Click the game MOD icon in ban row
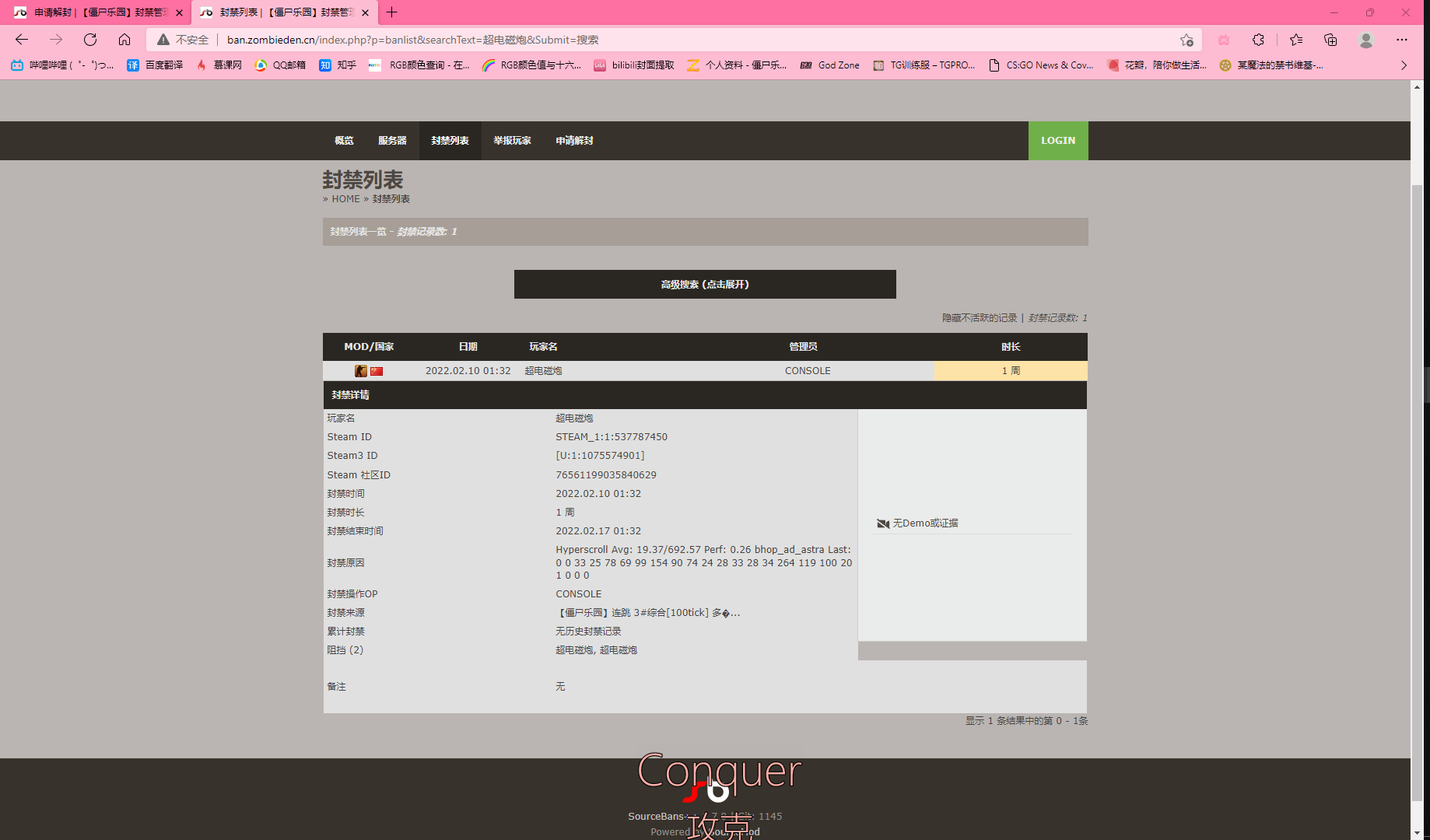Viewport: 1430px width, 840px height. pyautogui.click(x=361, y=371)
